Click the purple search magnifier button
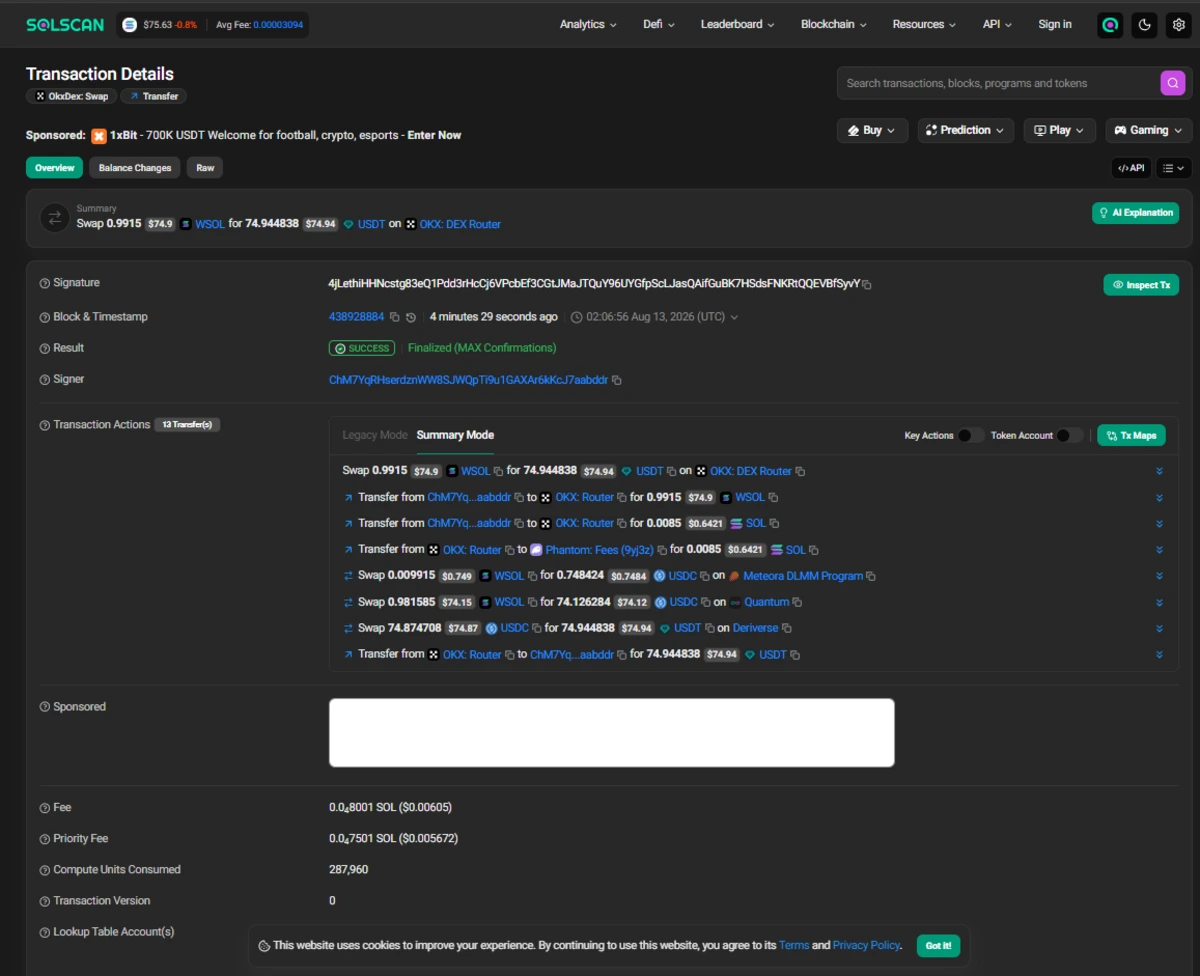This screenshot has height=976, width=1200. [1172, 83]
